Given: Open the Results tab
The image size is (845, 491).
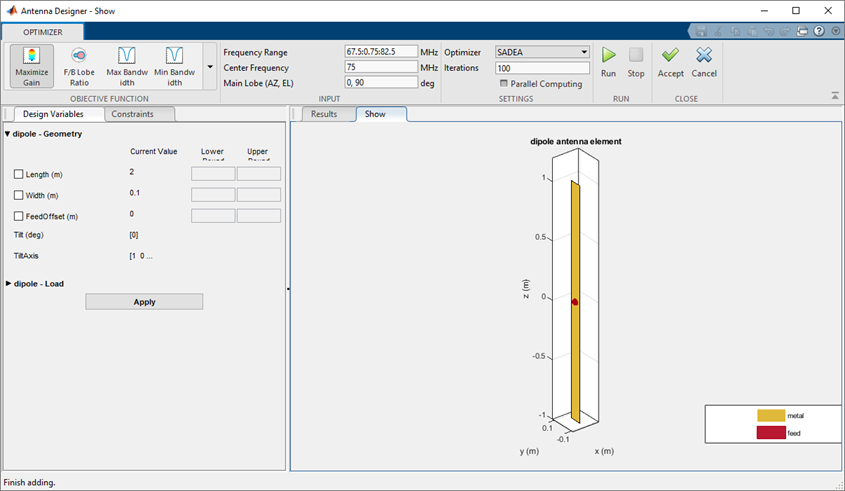Looking at the screenshot, I should point(324,114).
